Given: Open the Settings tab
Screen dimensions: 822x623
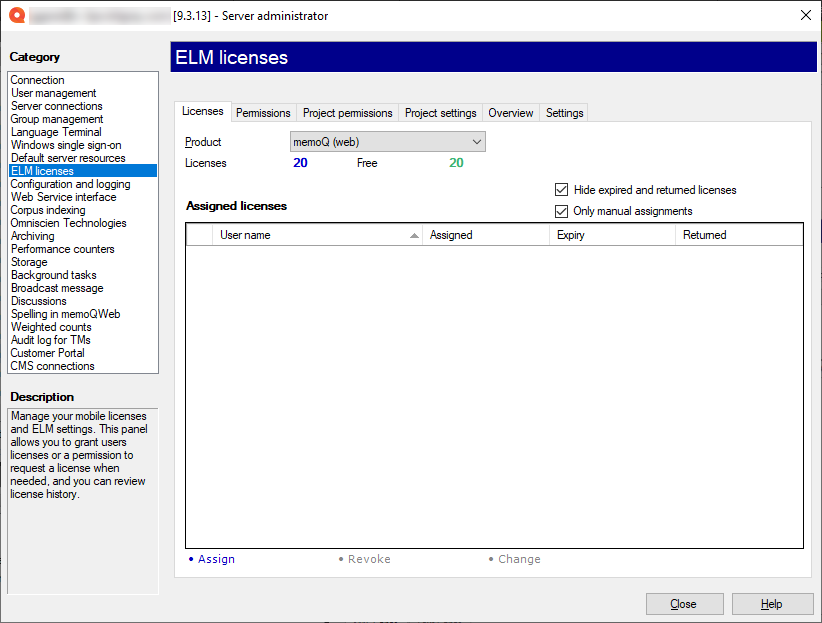Looking at the screenshot, I should [563, 112].
